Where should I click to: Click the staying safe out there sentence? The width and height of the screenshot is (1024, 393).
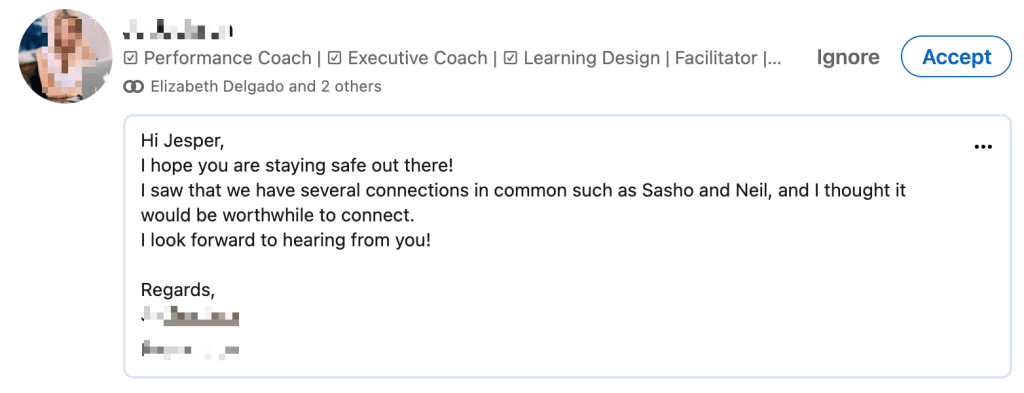[x=296, y=166]
